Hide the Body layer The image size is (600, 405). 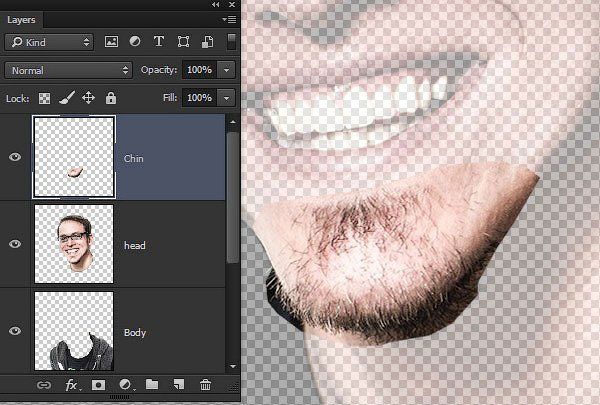[15, 331]
